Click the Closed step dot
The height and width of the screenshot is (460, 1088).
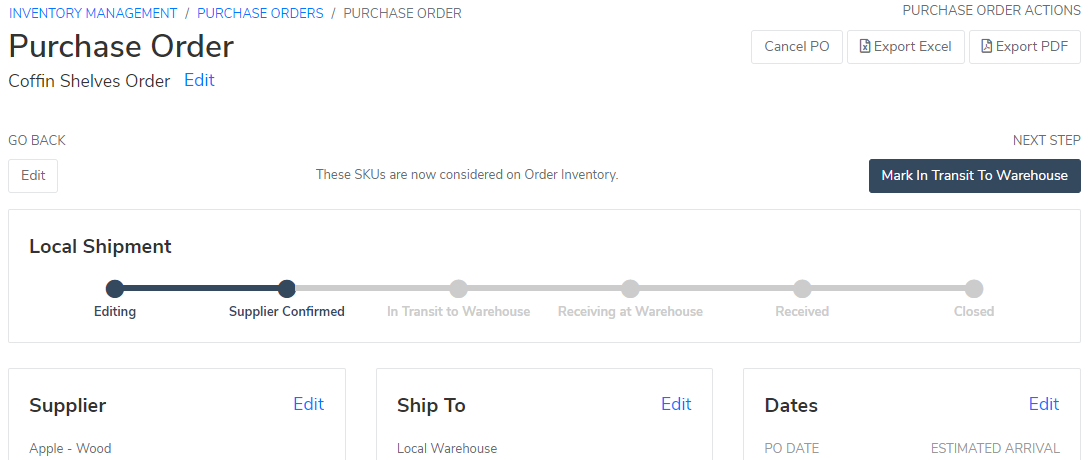coord(974,289)
